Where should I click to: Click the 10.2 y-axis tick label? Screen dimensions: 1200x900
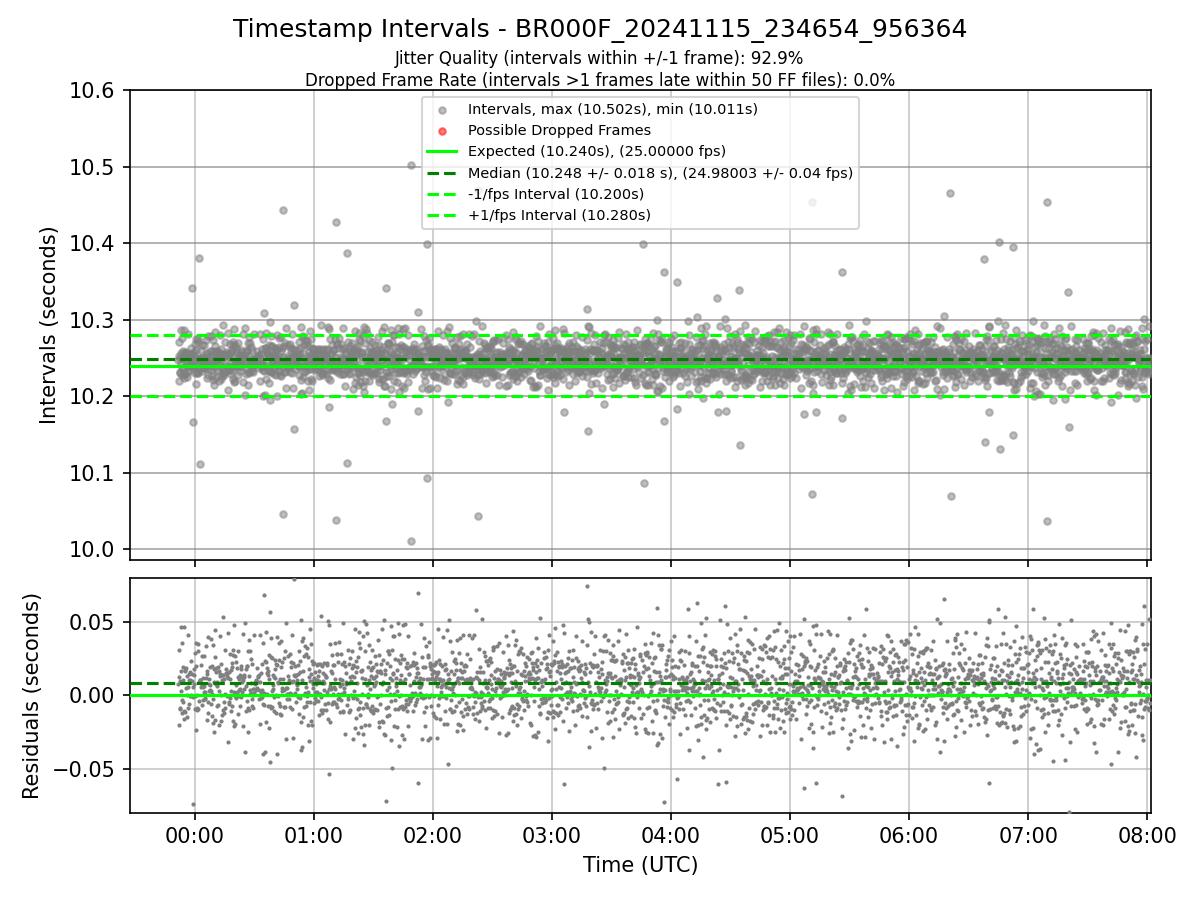[93, 397]
